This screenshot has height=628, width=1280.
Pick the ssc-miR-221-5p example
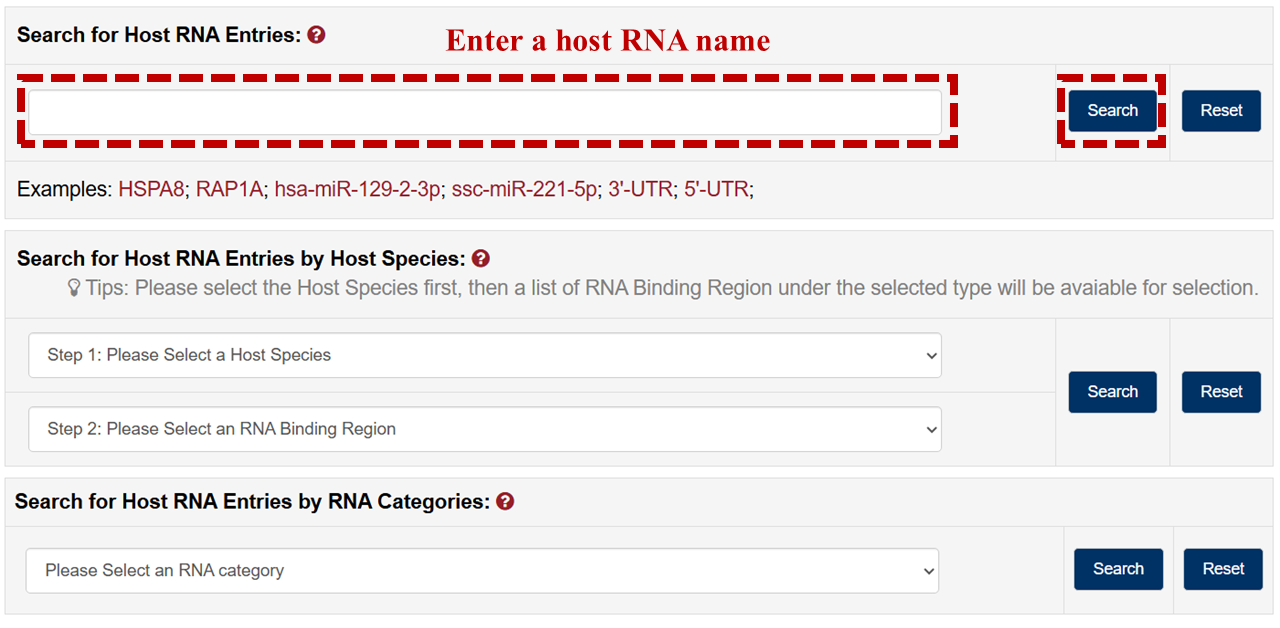pyautogui.click(x=524, y=189)
